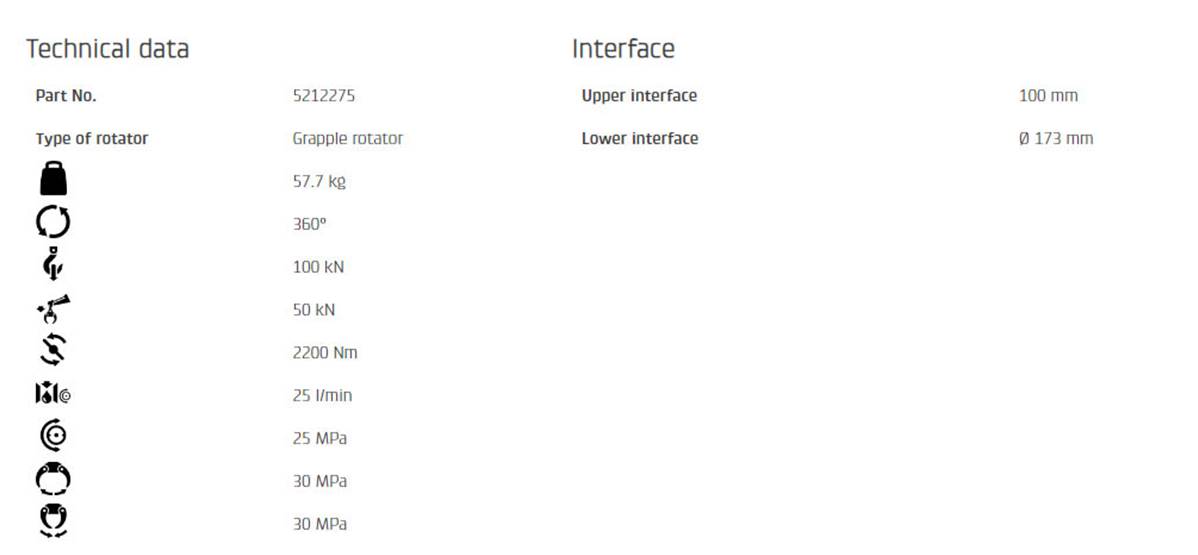Click the rotation angle icon beside 360°
This screenshot has height=555, width=1198.
[53, 223]
